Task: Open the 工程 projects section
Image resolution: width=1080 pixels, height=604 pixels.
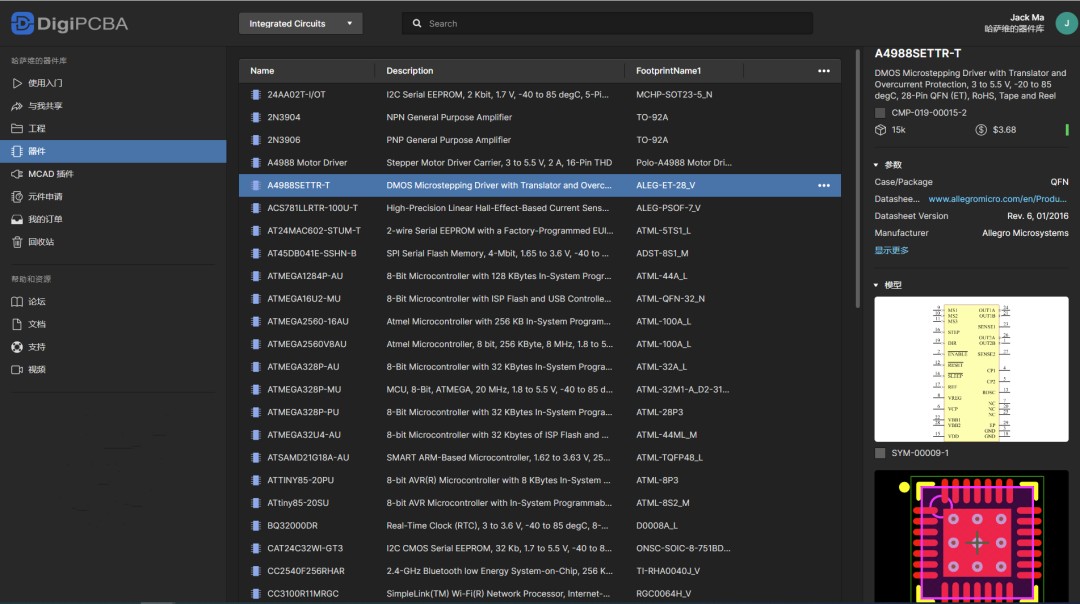Action: click(x=113, y=129)
